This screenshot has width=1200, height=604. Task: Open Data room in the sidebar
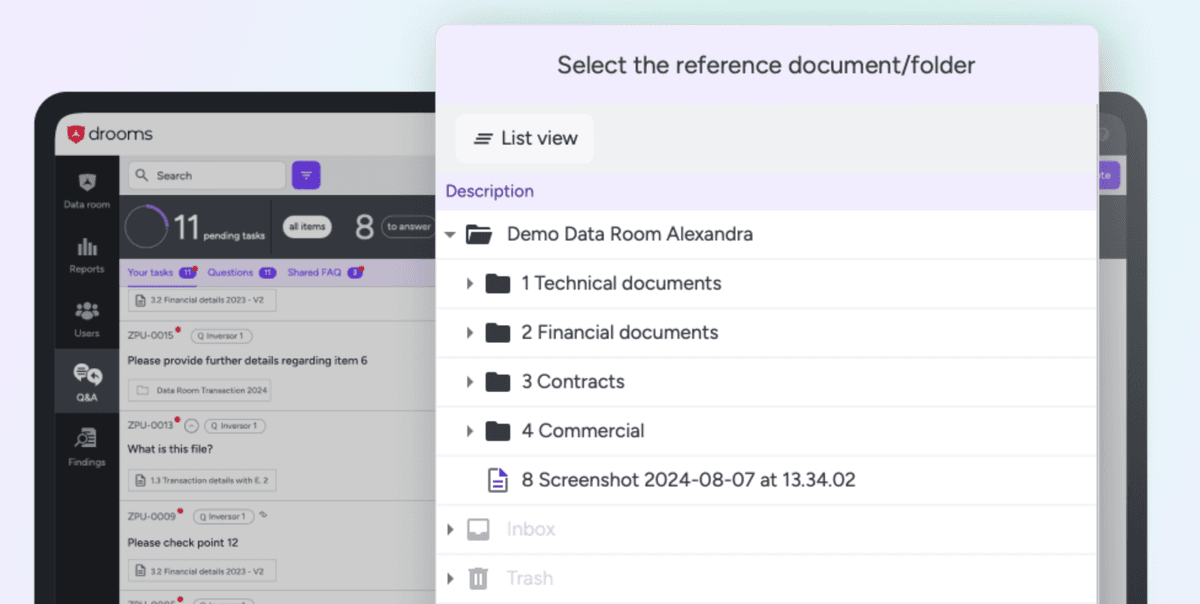click(x=86, y=190)
